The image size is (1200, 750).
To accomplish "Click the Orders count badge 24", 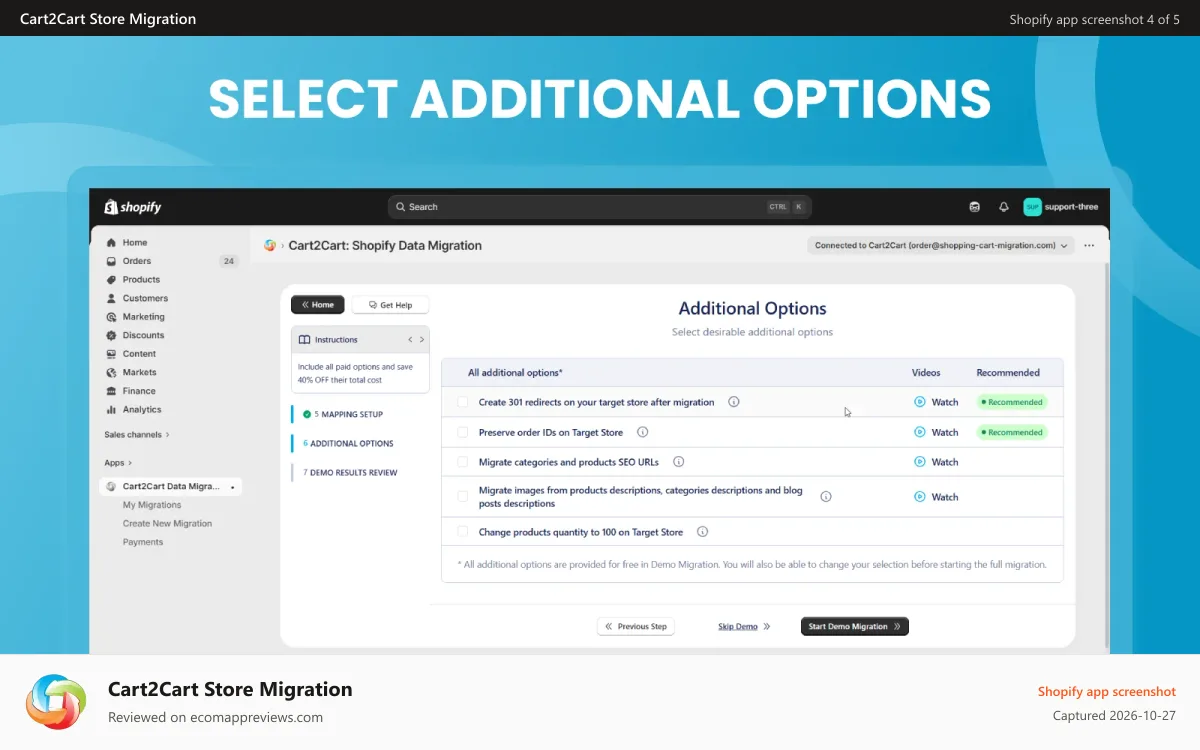I will pos(229,261).
